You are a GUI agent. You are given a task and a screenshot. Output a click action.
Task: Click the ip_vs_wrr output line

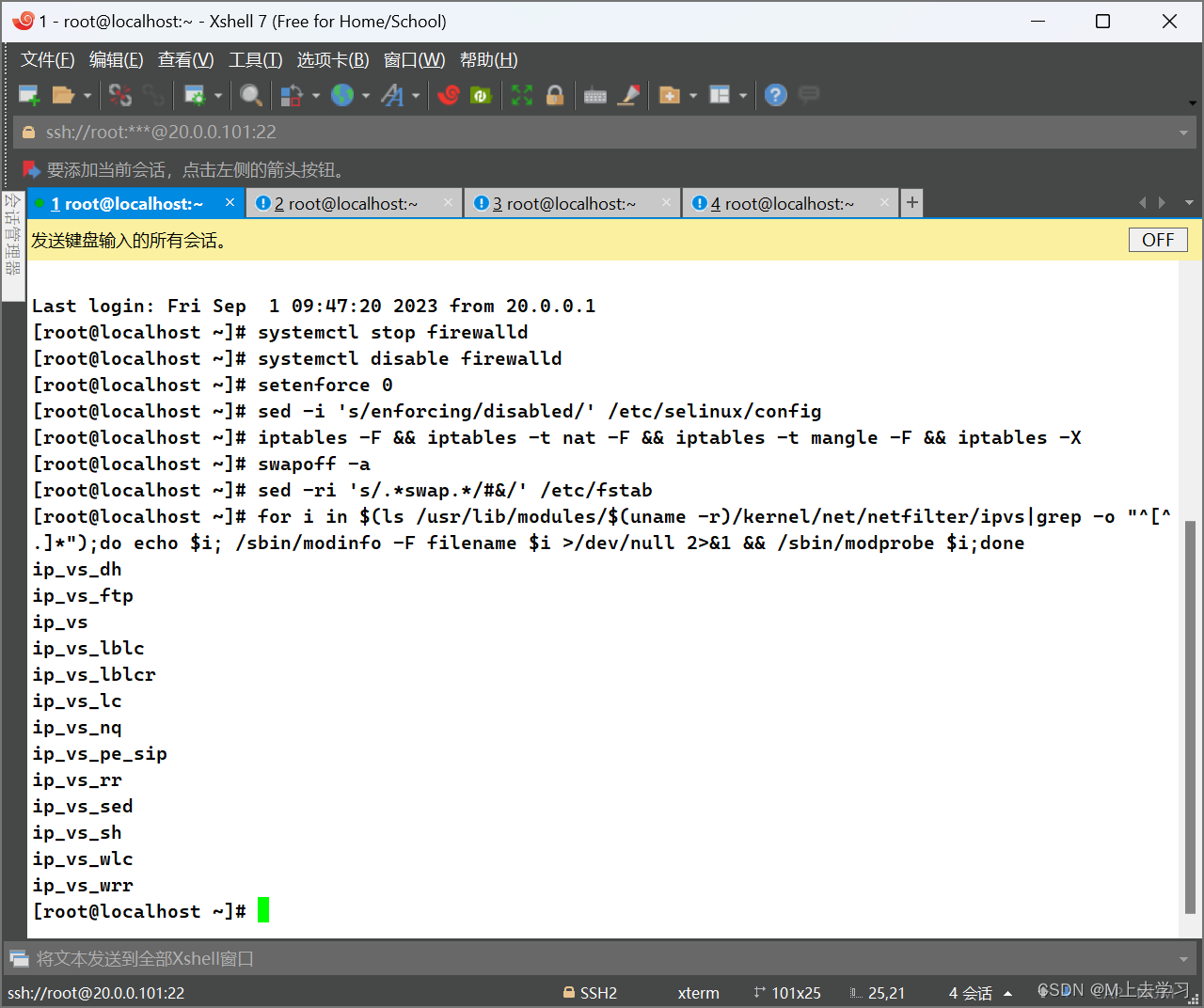[83, 885]
